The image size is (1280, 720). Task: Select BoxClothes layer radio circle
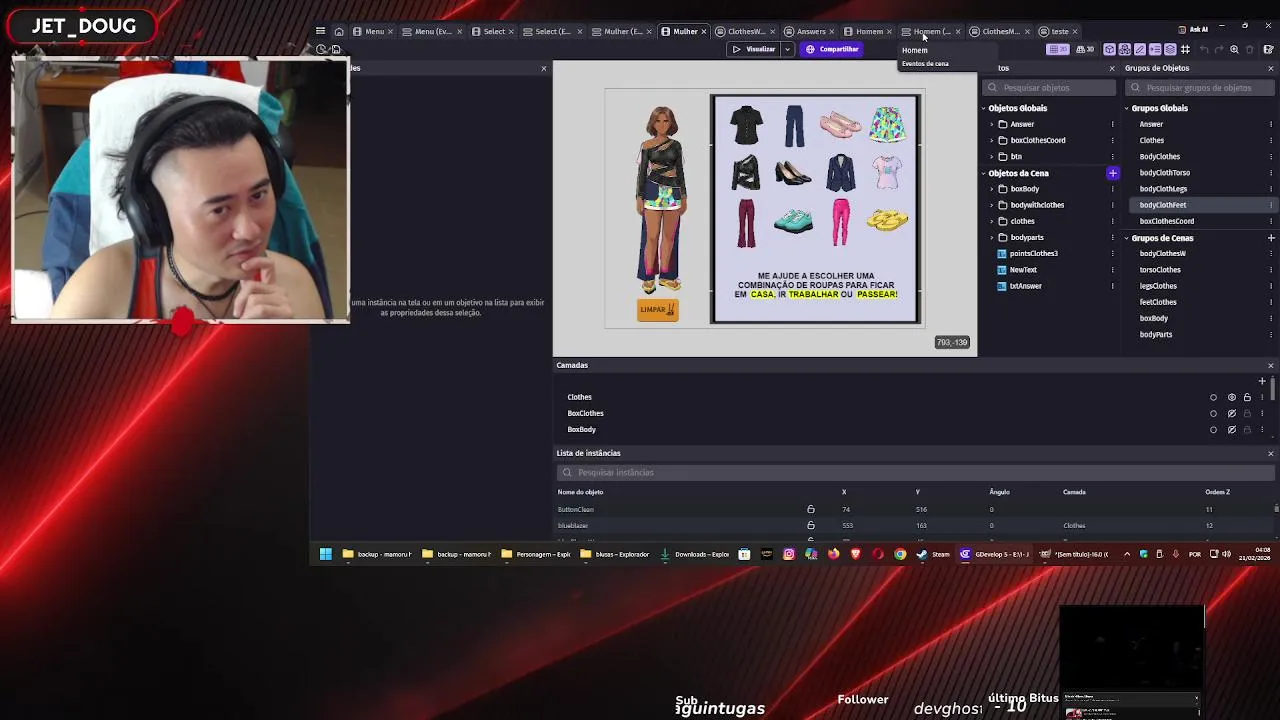pyautogui.click(x=1214, y=413)
